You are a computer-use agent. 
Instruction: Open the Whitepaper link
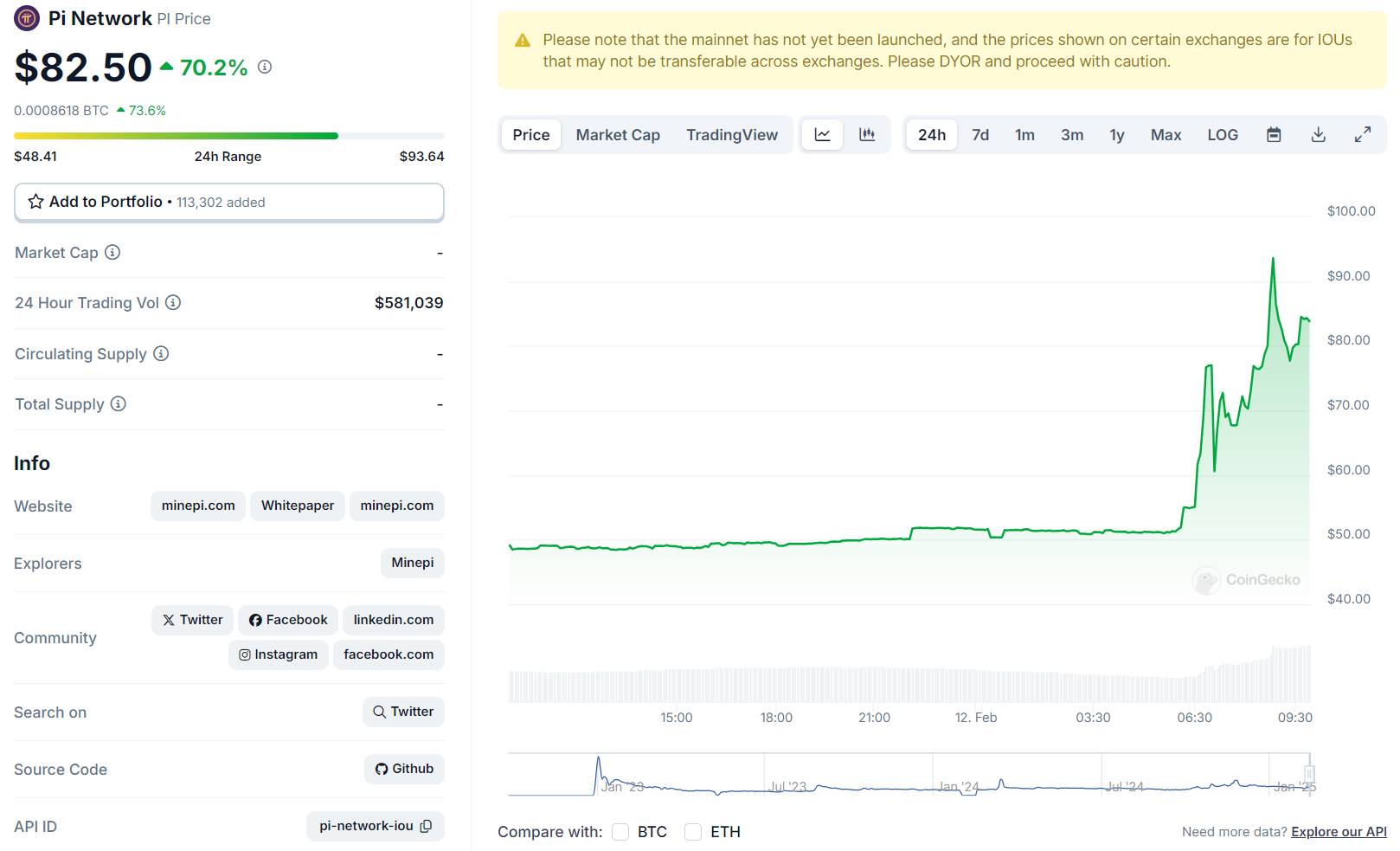(298, 506)
